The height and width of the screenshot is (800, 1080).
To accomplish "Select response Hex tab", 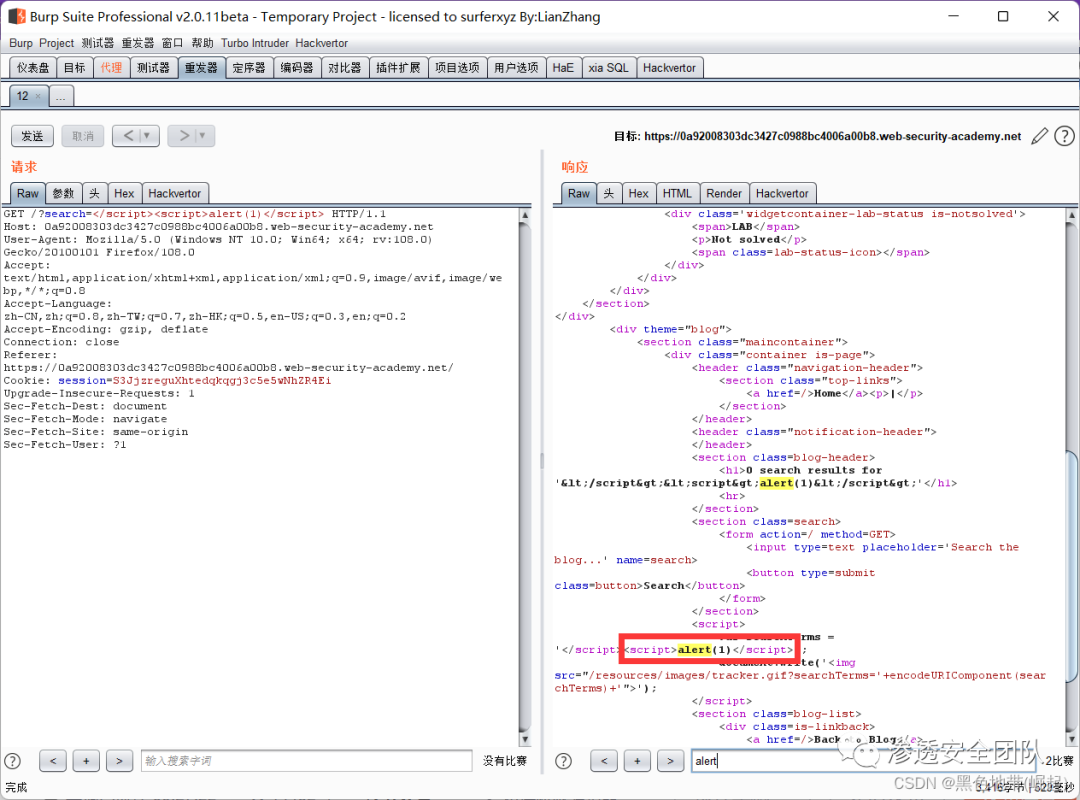I will point(638,194).
